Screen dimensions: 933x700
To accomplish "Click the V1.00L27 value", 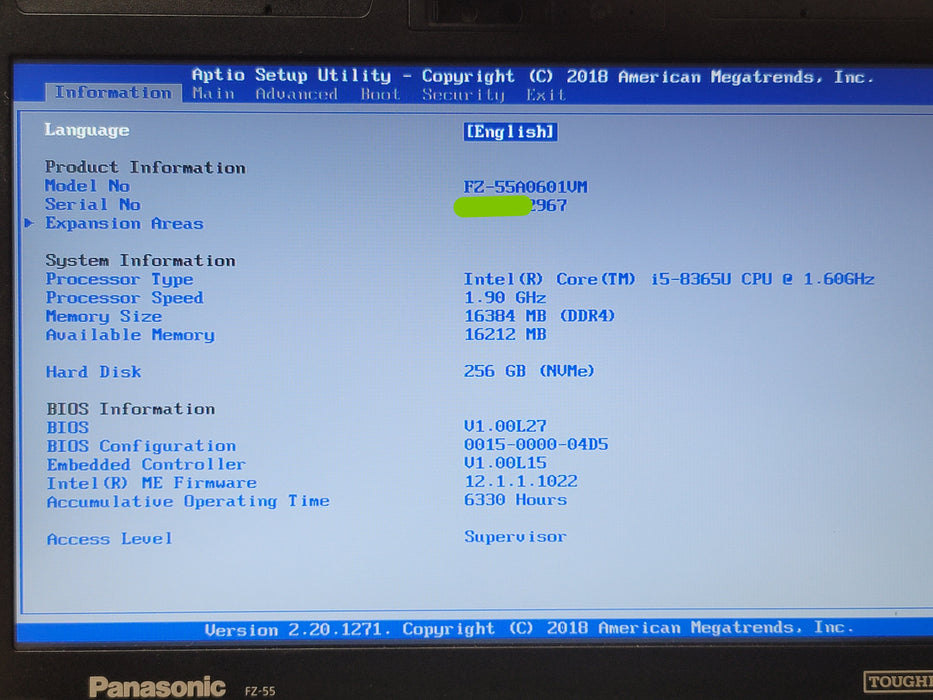I will point(505,426).
